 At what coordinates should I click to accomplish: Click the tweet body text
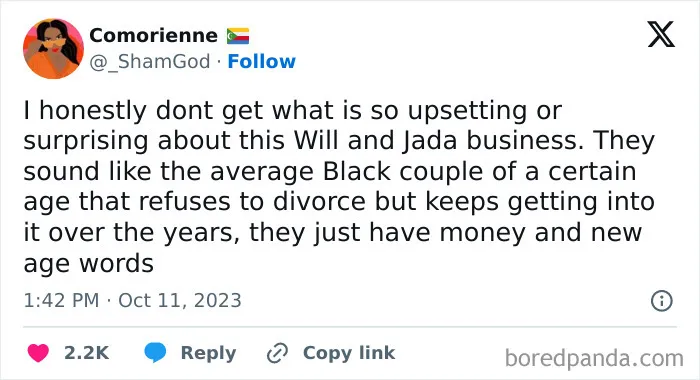[x=339, y=187]
